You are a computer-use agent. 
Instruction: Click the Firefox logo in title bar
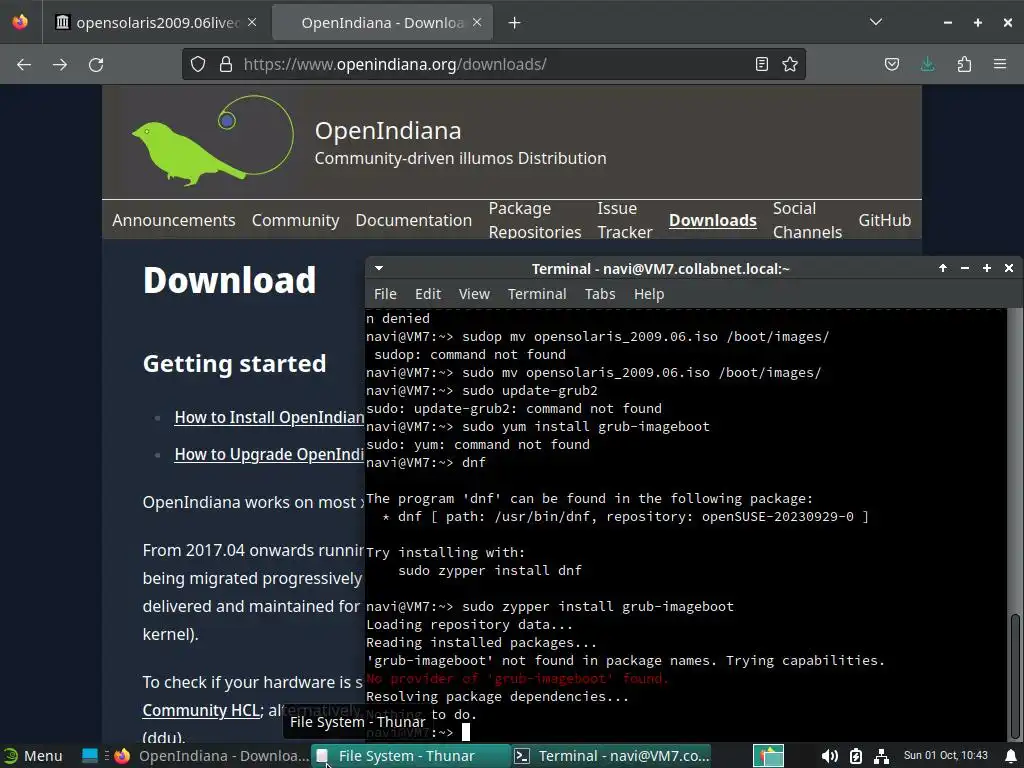[20, 22]
